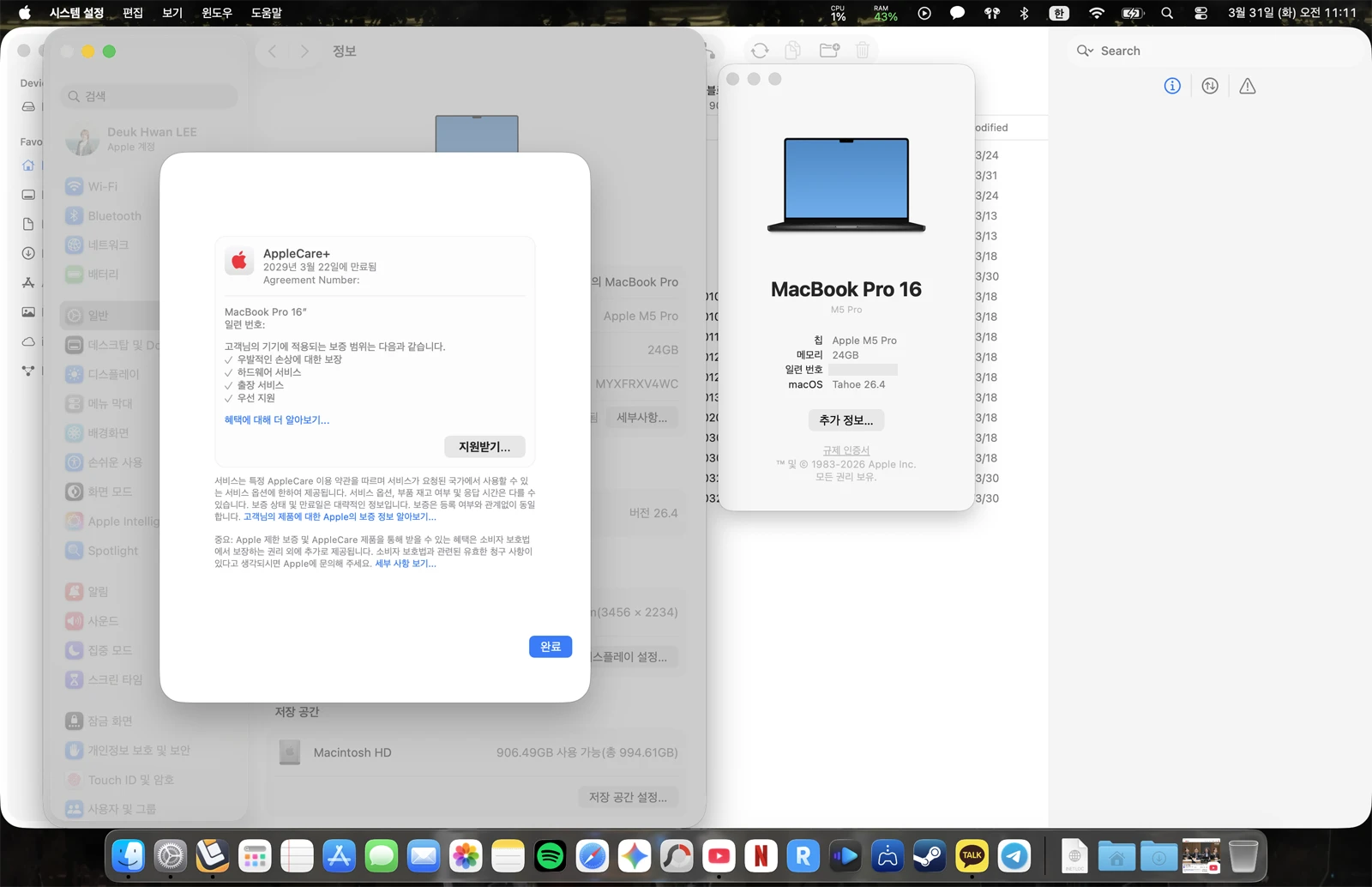Open the 윈도우 menu
This screenshot has width=1372, height=887.
(217, 13)
